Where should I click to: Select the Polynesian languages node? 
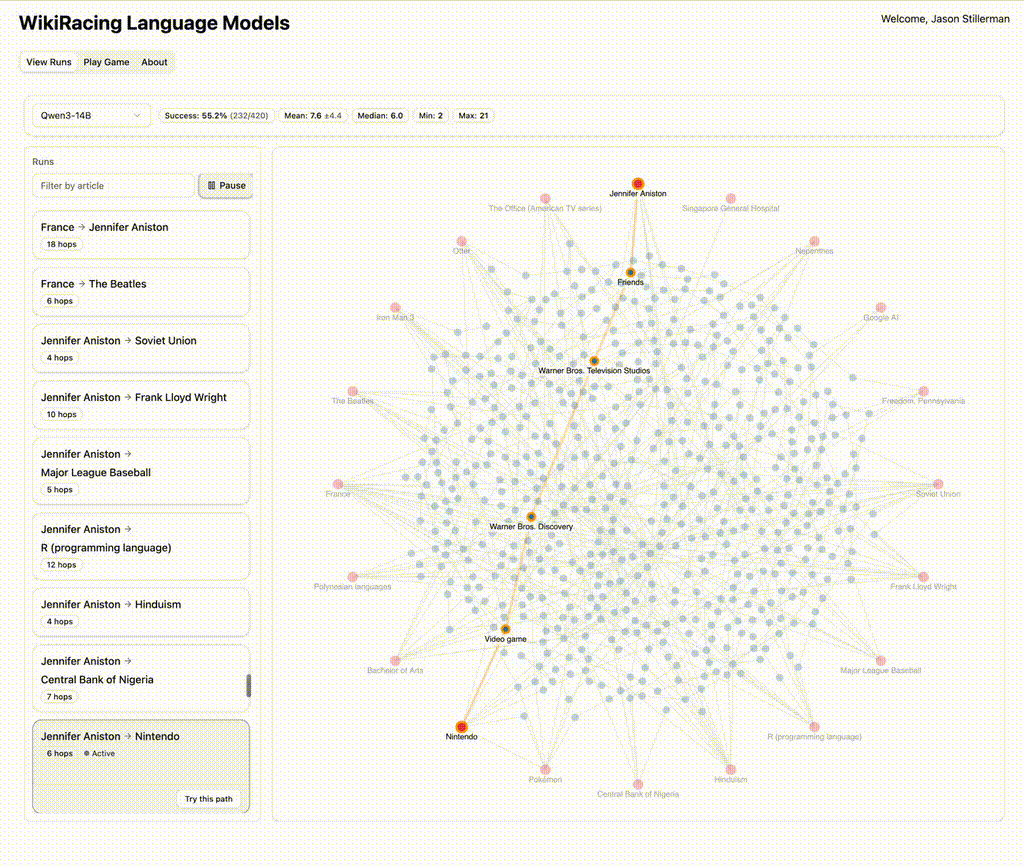[x=353, y=577]
